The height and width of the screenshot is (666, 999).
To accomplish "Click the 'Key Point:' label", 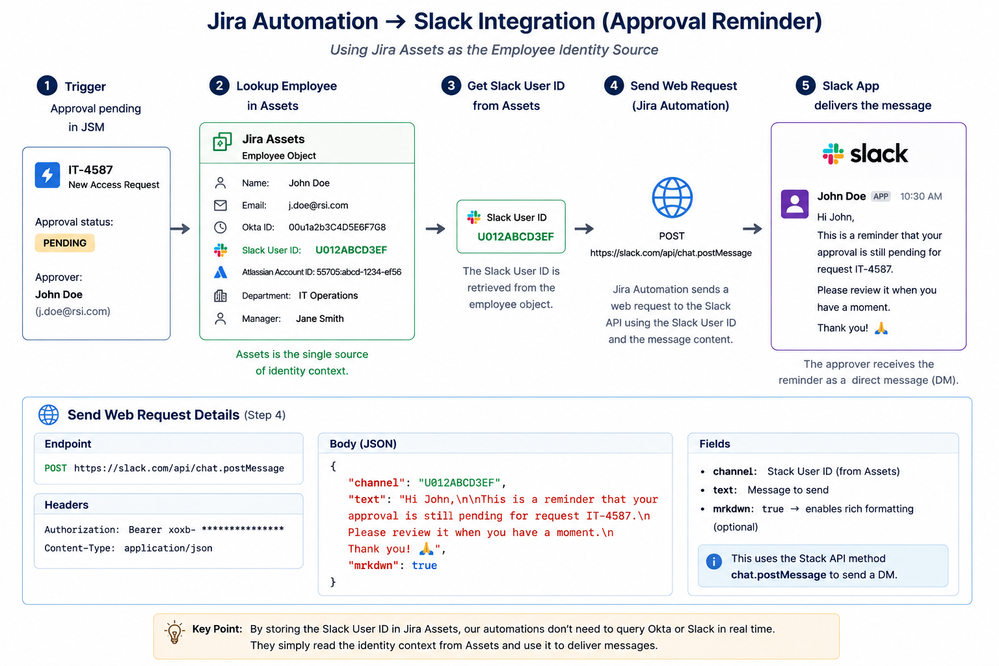I will [217, 629].
